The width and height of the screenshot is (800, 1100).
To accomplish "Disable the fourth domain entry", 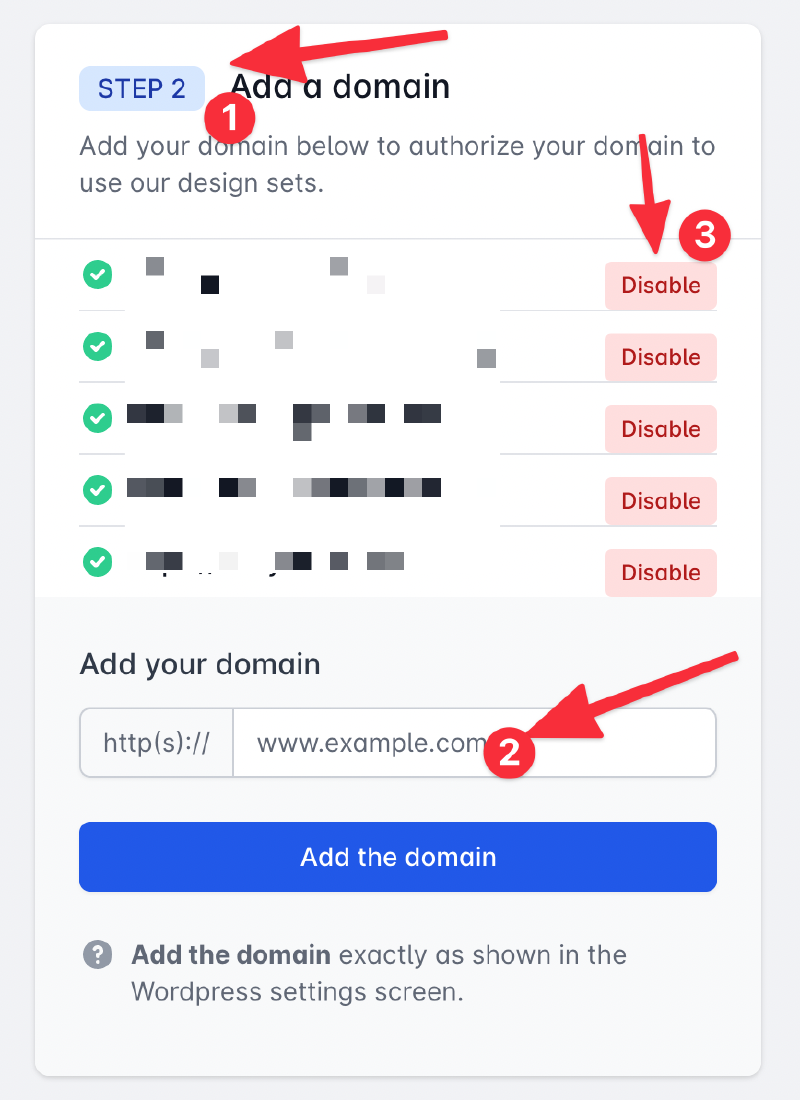I will [661, 501].
